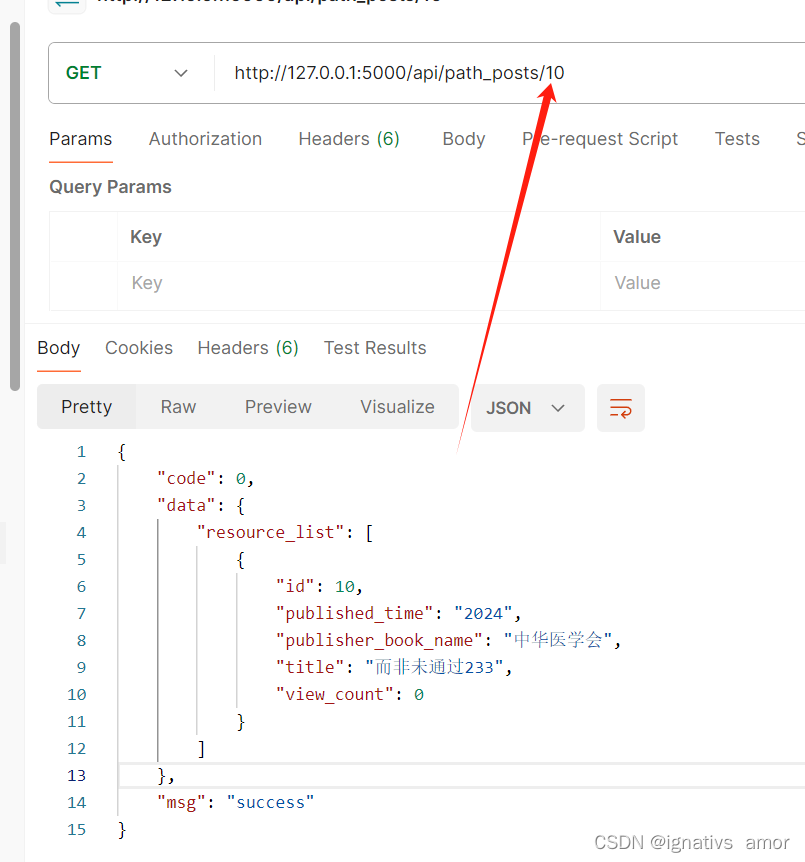Click the "id" key on line 6
Viewport: 805px width, 862px height.
(295, 586)
